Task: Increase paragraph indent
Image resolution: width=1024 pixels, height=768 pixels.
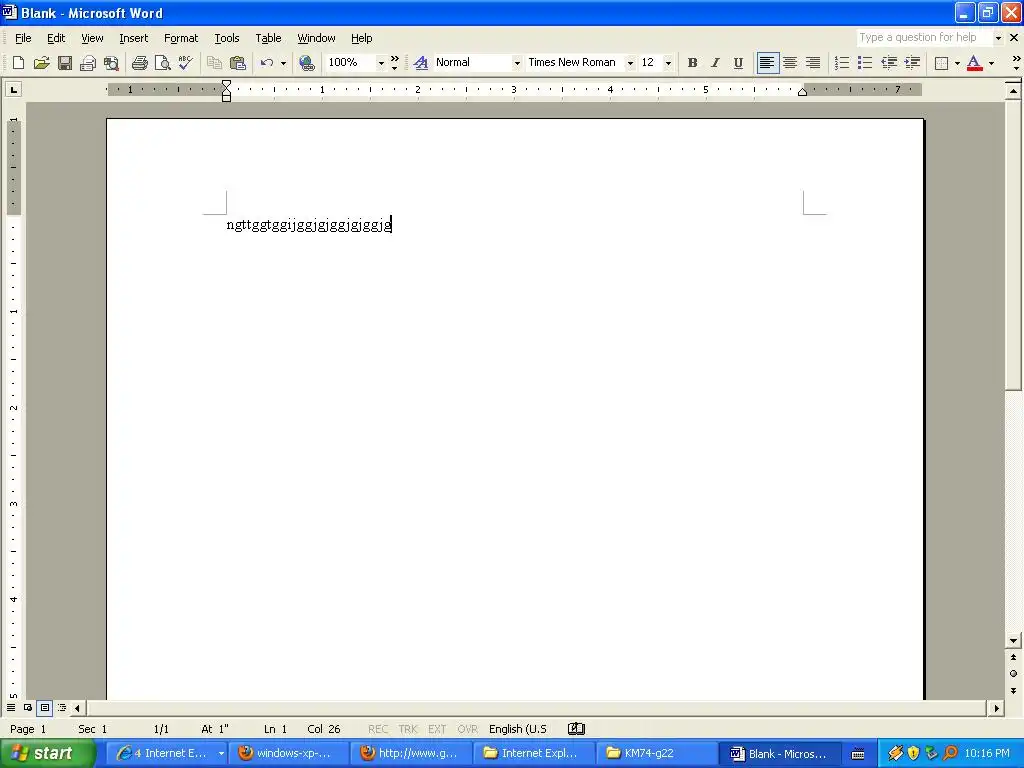Action: (912, 63)
